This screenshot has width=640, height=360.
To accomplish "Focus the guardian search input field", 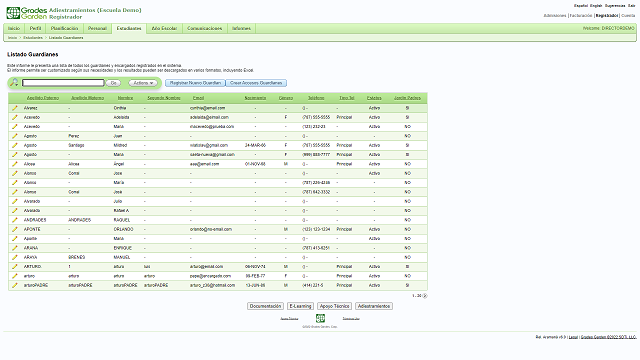I will (63, 83).
